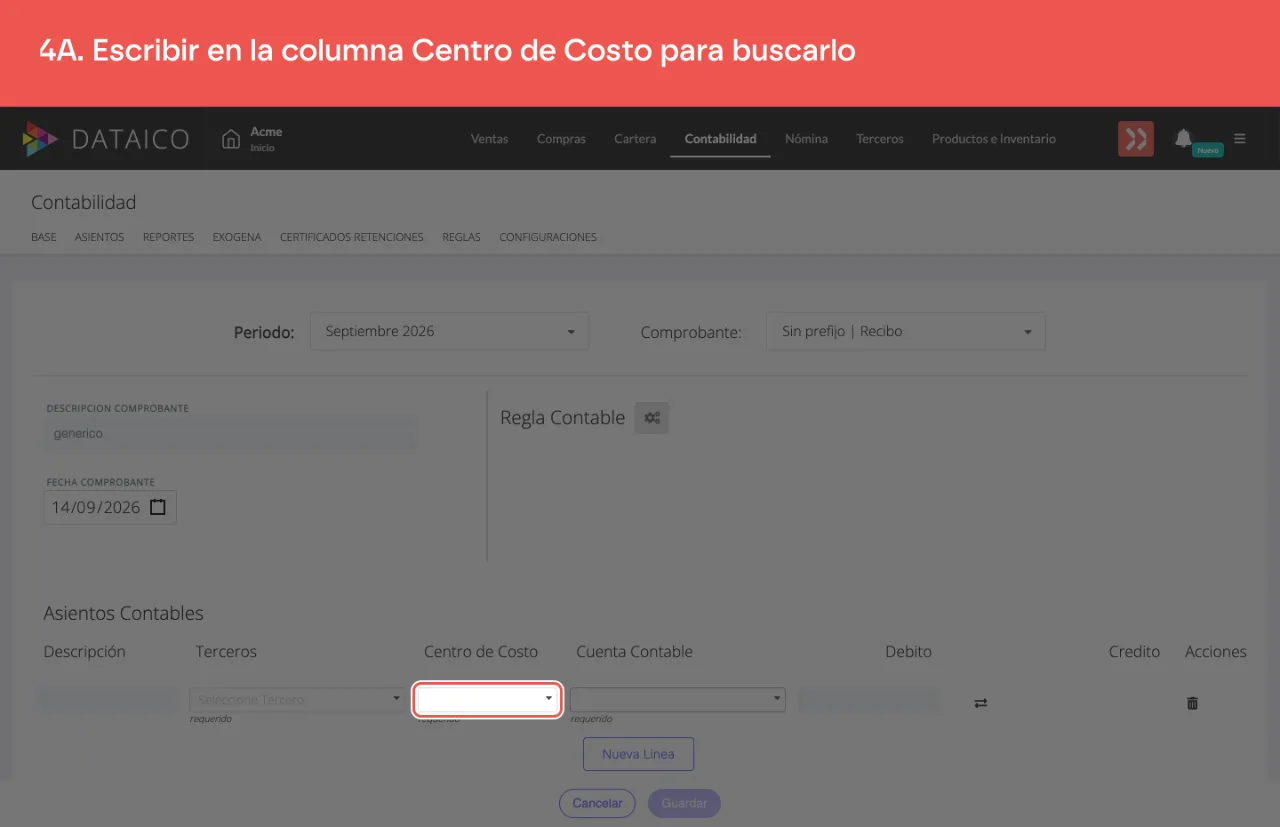
Task: Switch to CONFIGURACIONES tab
Action: pyautogui.click(x=548, y=237)
